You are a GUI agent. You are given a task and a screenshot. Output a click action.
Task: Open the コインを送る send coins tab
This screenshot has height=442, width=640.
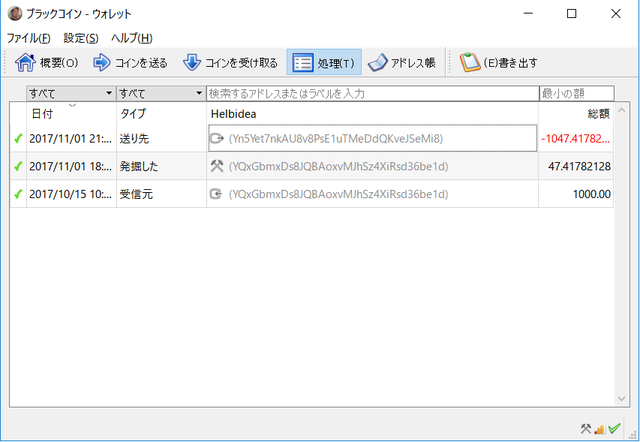[130, 62]
